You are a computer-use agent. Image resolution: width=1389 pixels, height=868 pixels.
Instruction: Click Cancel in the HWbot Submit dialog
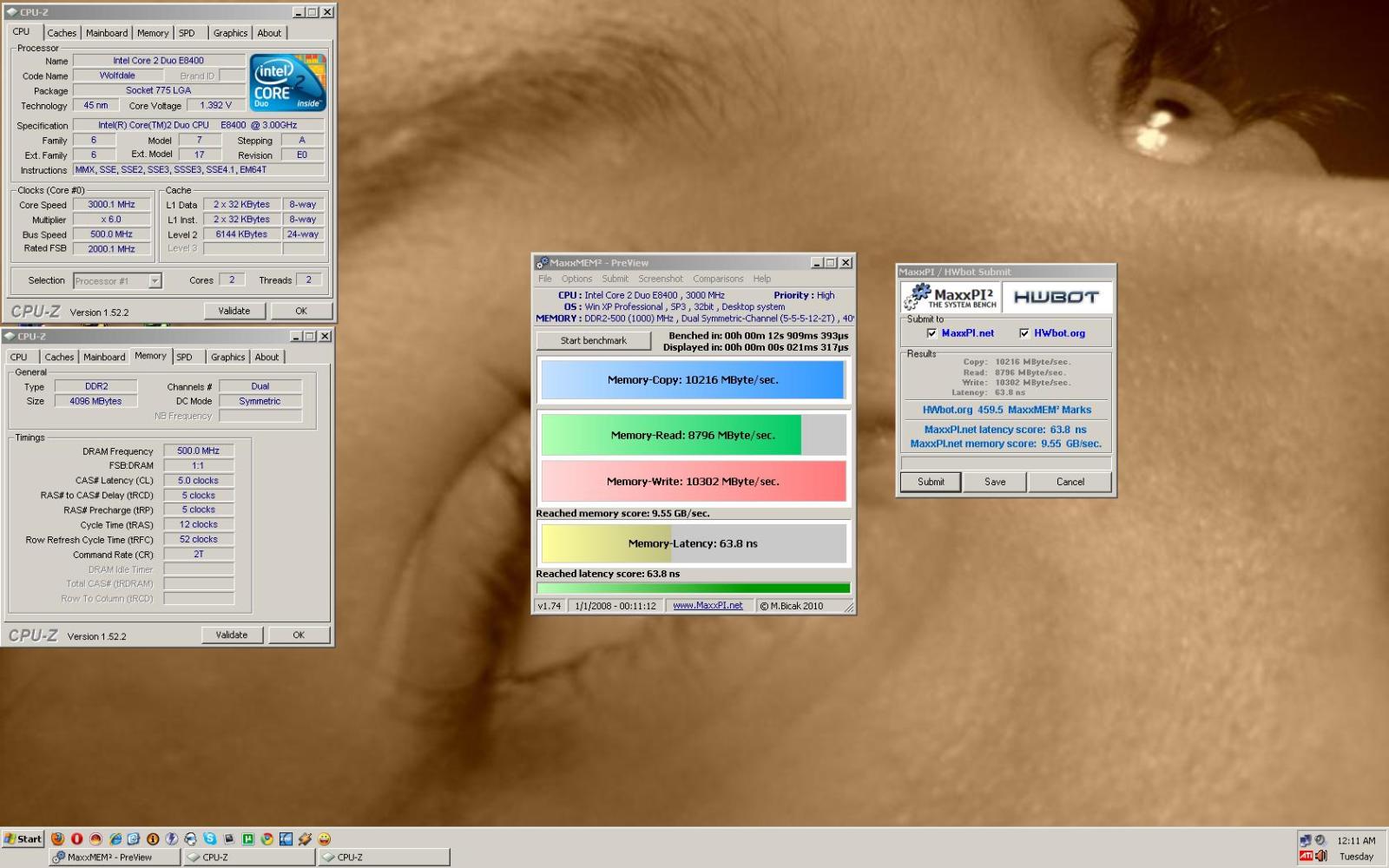1070,482
